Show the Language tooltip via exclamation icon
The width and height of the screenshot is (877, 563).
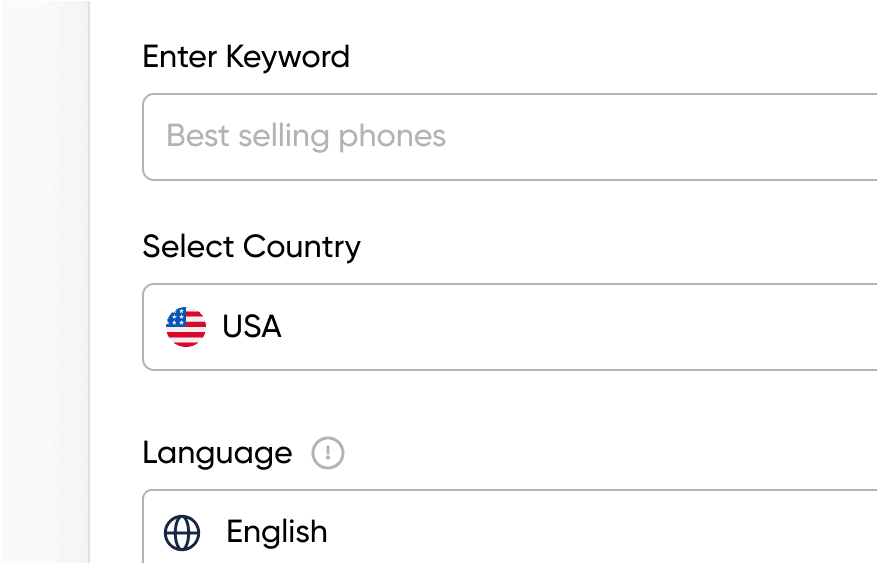point(328,454)
